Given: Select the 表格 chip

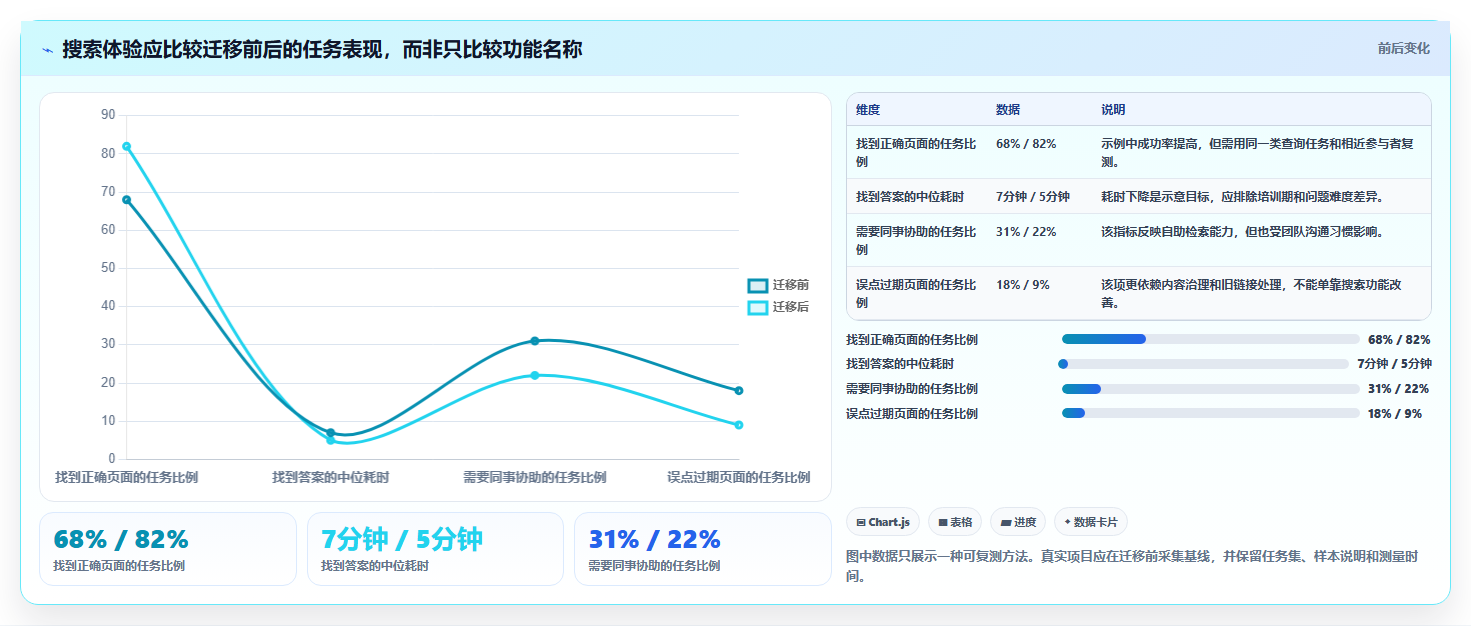Looking at the screenshot, I should click(x=955, y=522).
